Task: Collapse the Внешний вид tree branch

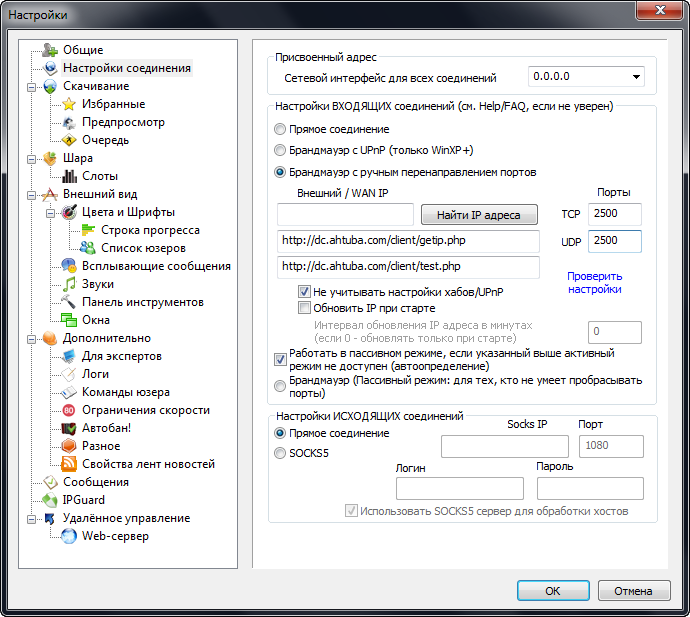Action: tap(33, 194)
